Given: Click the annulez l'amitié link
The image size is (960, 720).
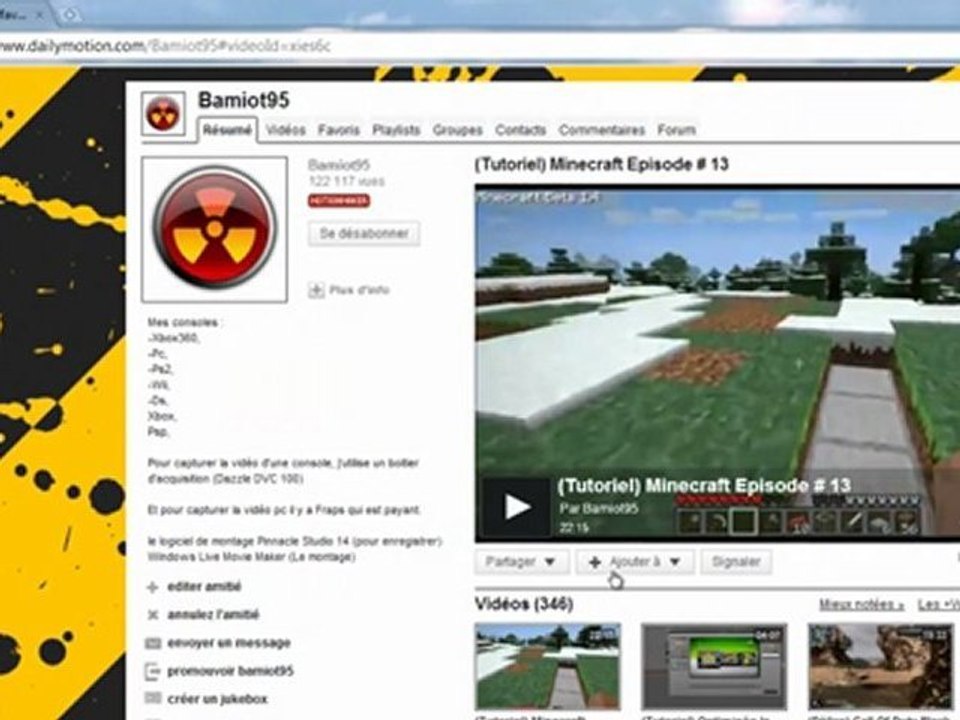Looking at the screenshot, I should coord(213,615).
